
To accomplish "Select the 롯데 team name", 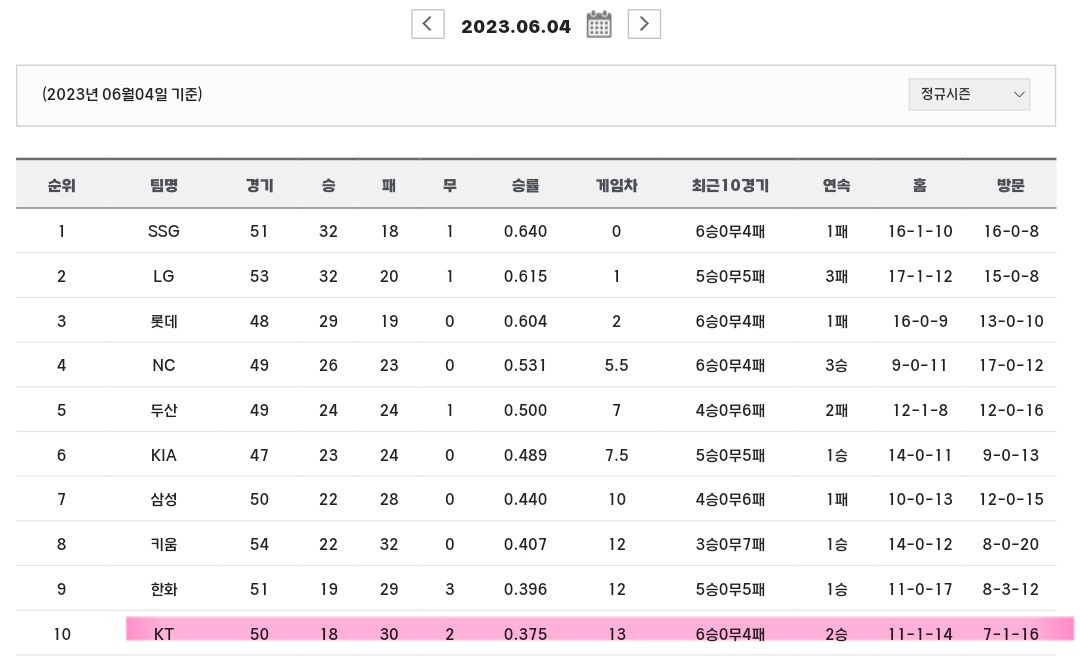I will (x=164, y=321).
